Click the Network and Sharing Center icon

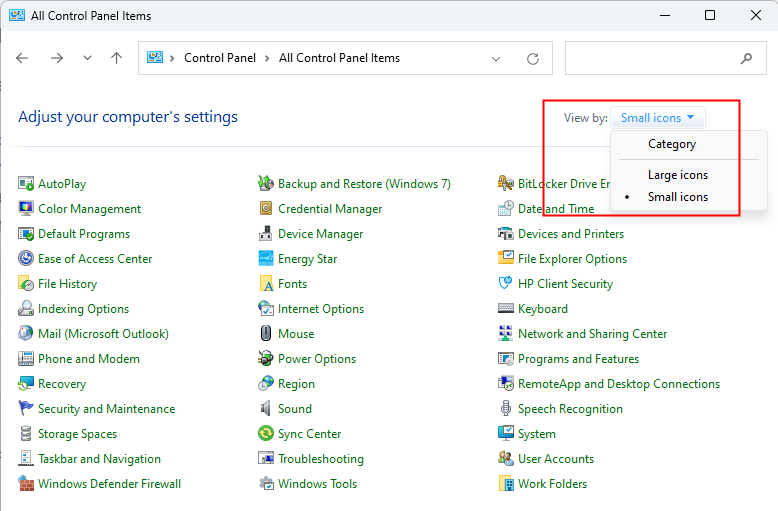pos(506,333)
